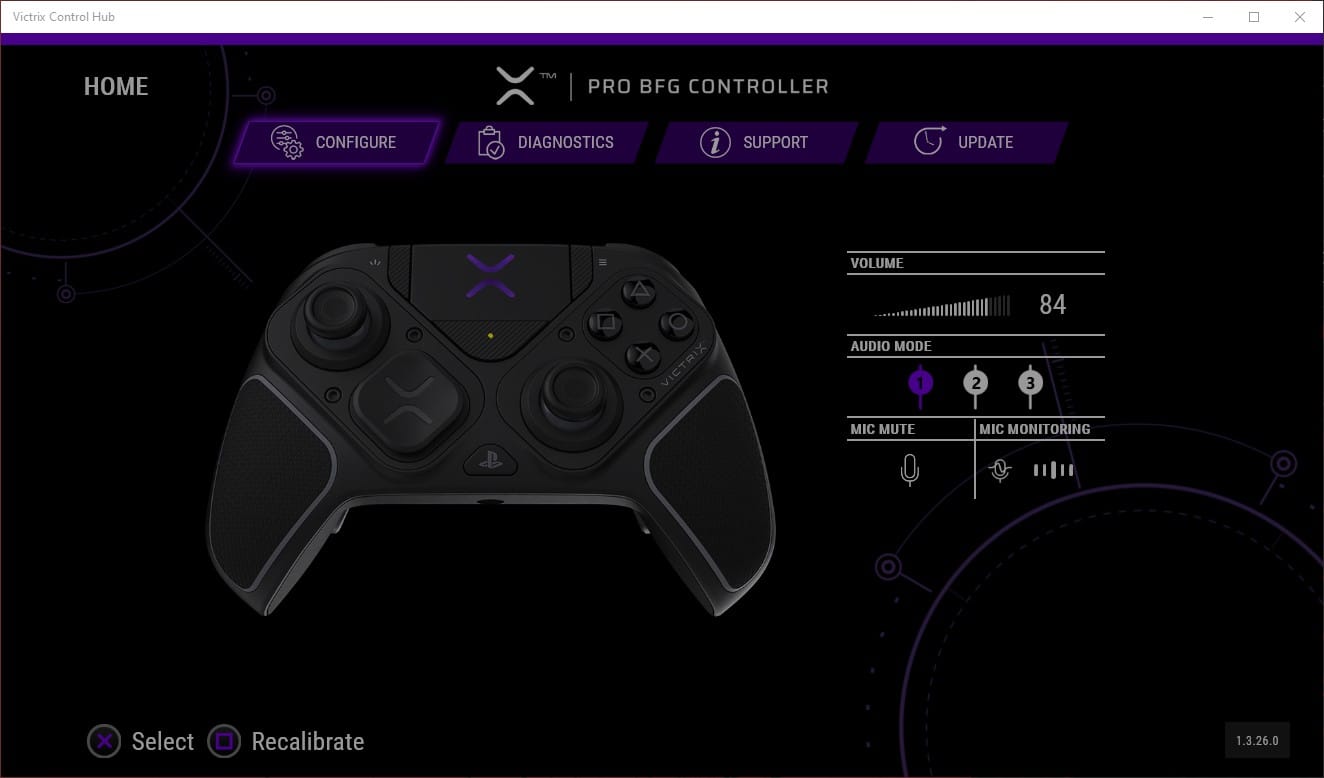Toggle the mic mute microphone icon
1324x778 pixels.
tap(909, 469)
